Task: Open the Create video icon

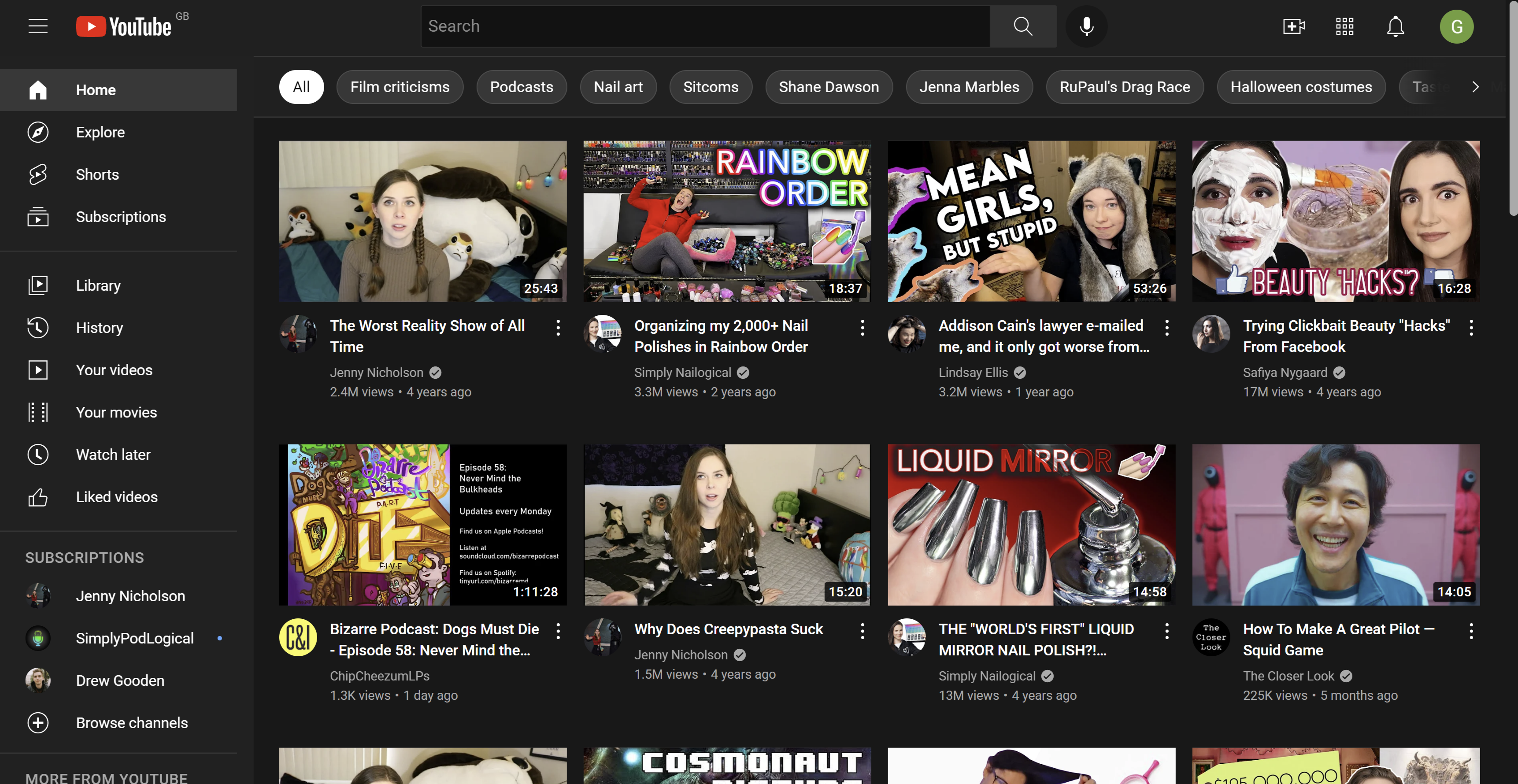Action: (1294, 26)
